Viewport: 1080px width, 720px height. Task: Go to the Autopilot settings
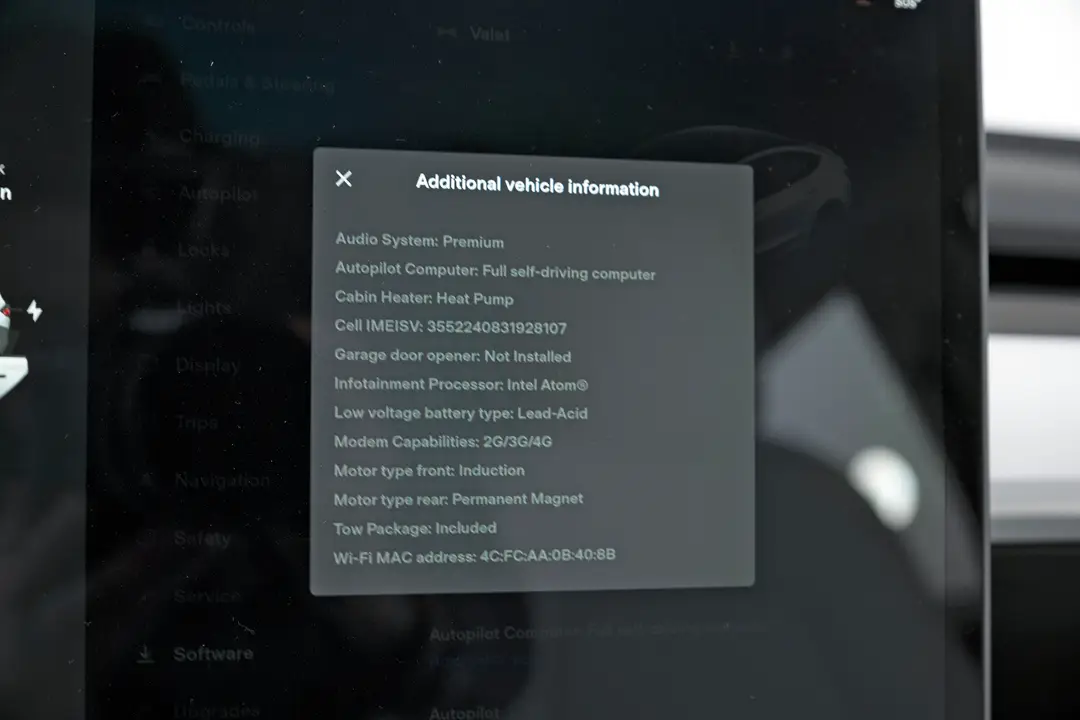click(x=218, y=194)
